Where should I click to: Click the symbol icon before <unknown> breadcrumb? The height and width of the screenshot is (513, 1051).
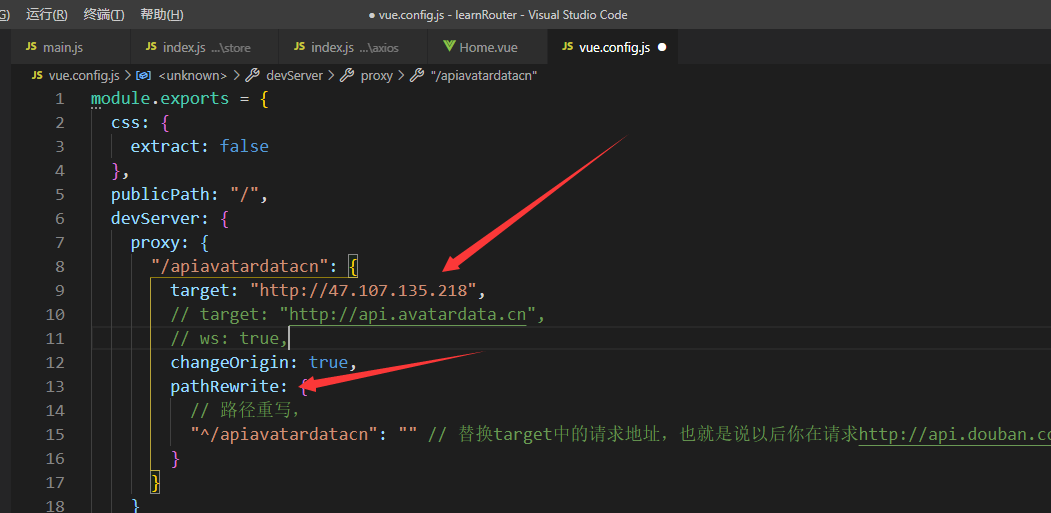pyautogui.click(x=144, y=76)
